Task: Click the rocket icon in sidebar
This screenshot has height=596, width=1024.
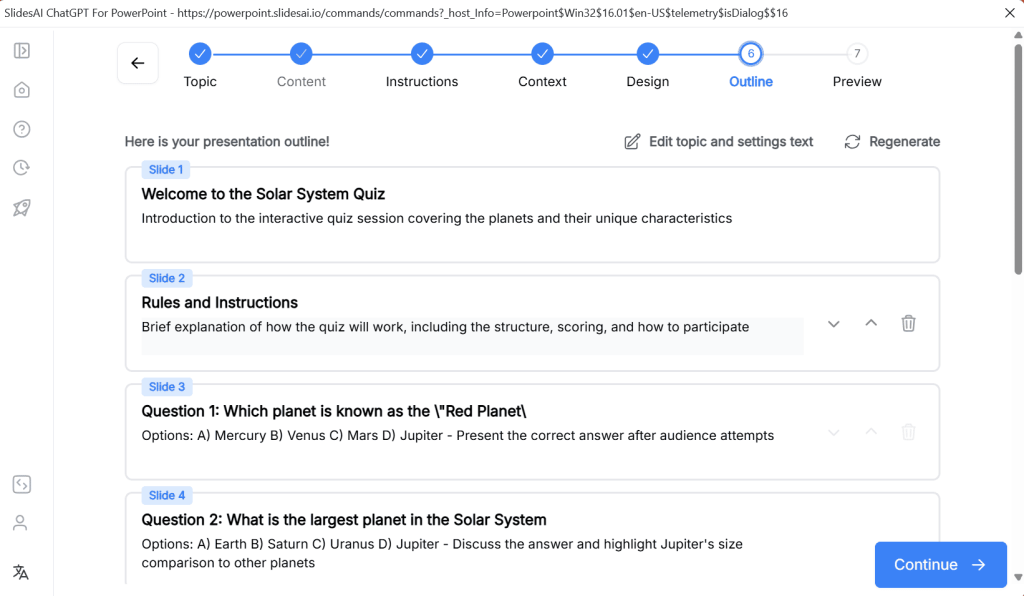Action: pyautogui.click(x=21, y=207)
